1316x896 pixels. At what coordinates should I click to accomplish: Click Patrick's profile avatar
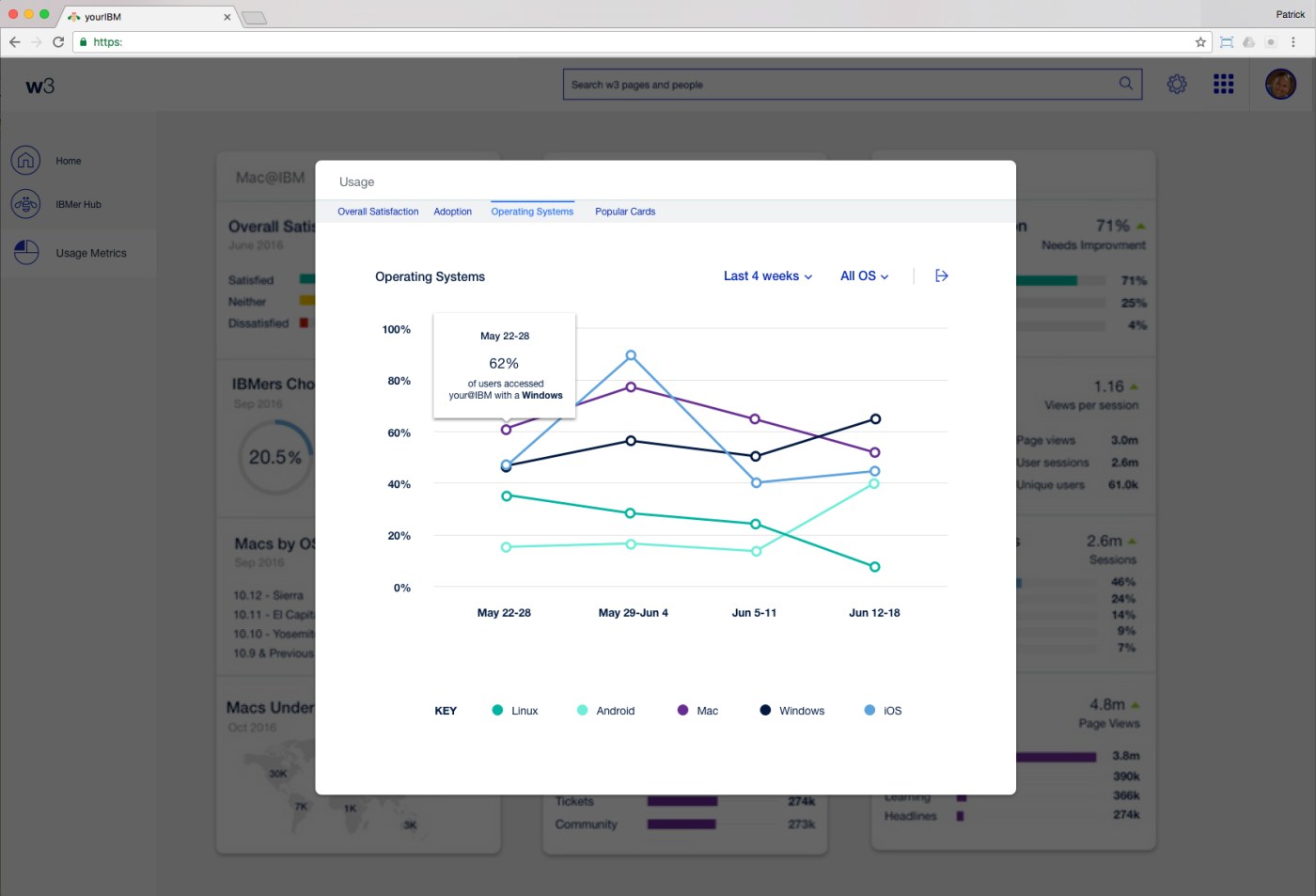point(1279,85)
